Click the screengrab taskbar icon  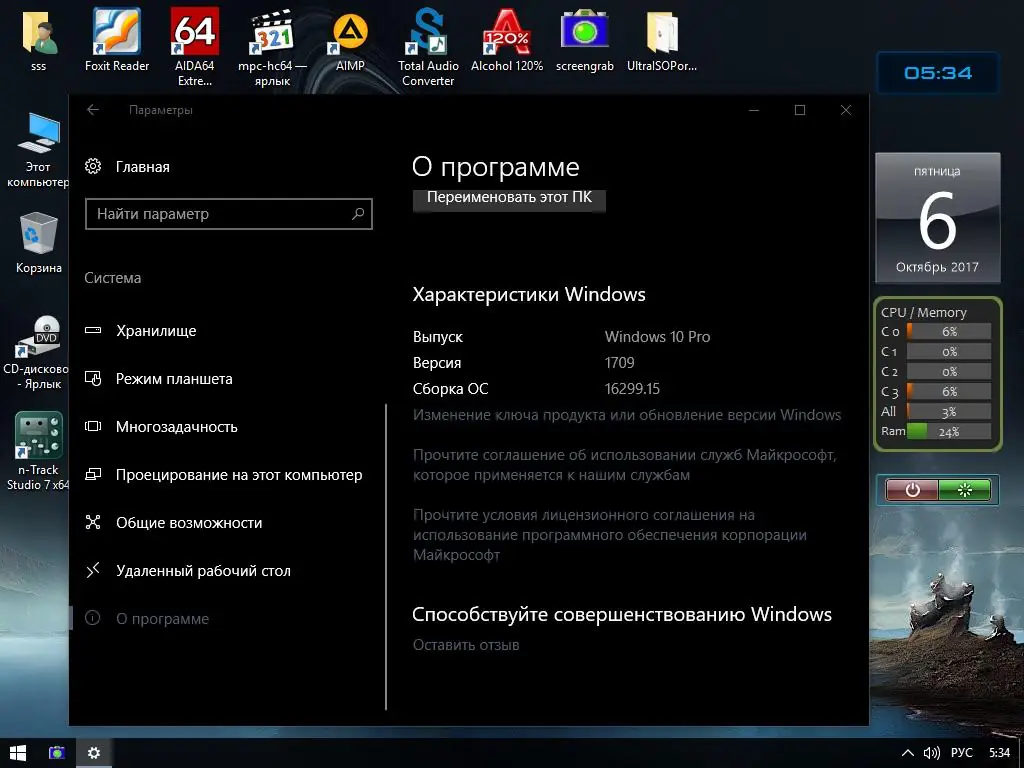57,753
